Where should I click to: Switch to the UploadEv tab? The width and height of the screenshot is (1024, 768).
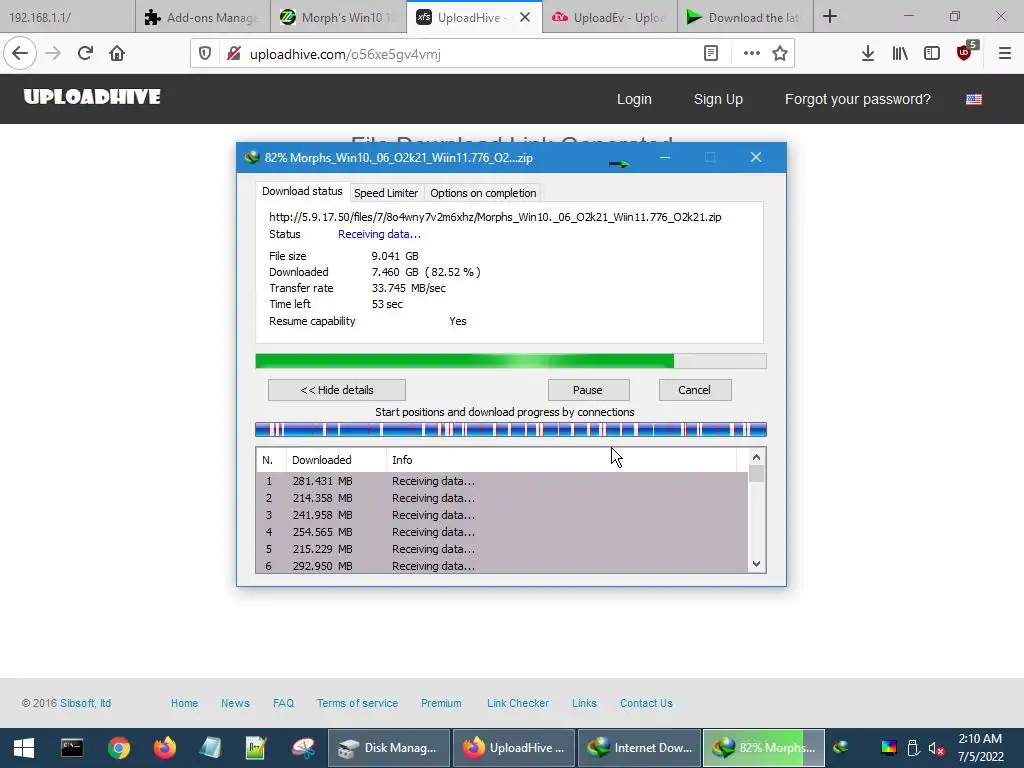610,17
